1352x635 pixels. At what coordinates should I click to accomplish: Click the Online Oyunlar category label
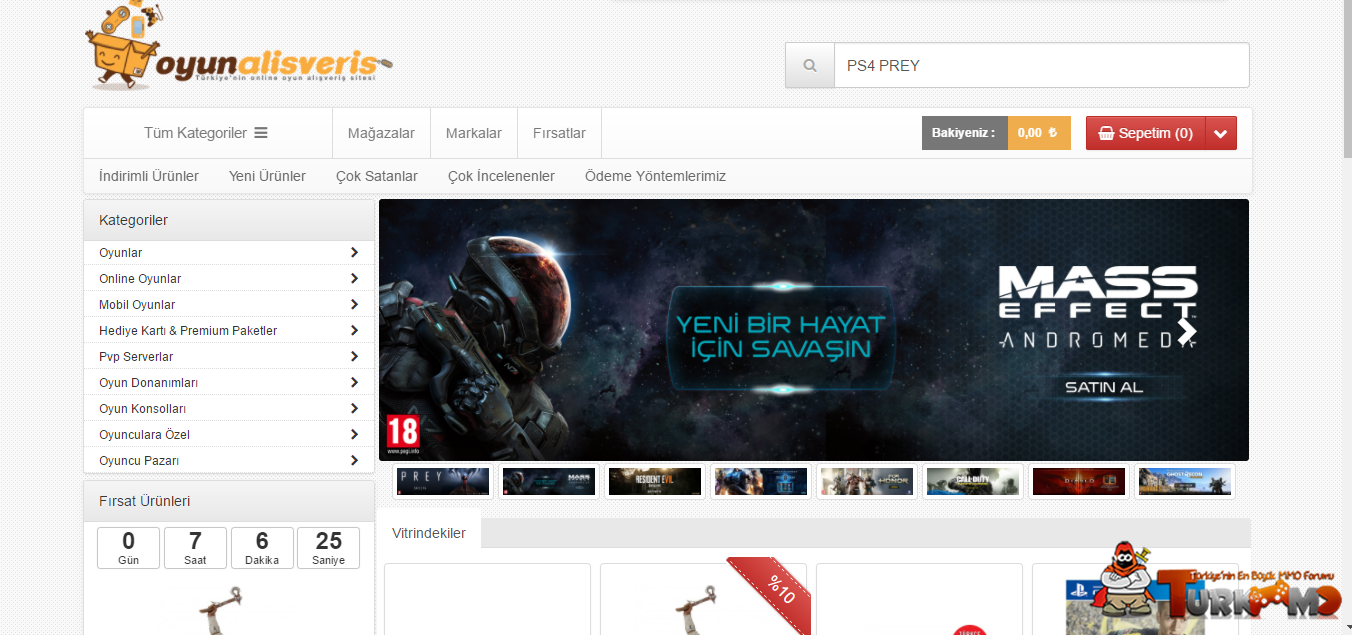pos(140,279)
